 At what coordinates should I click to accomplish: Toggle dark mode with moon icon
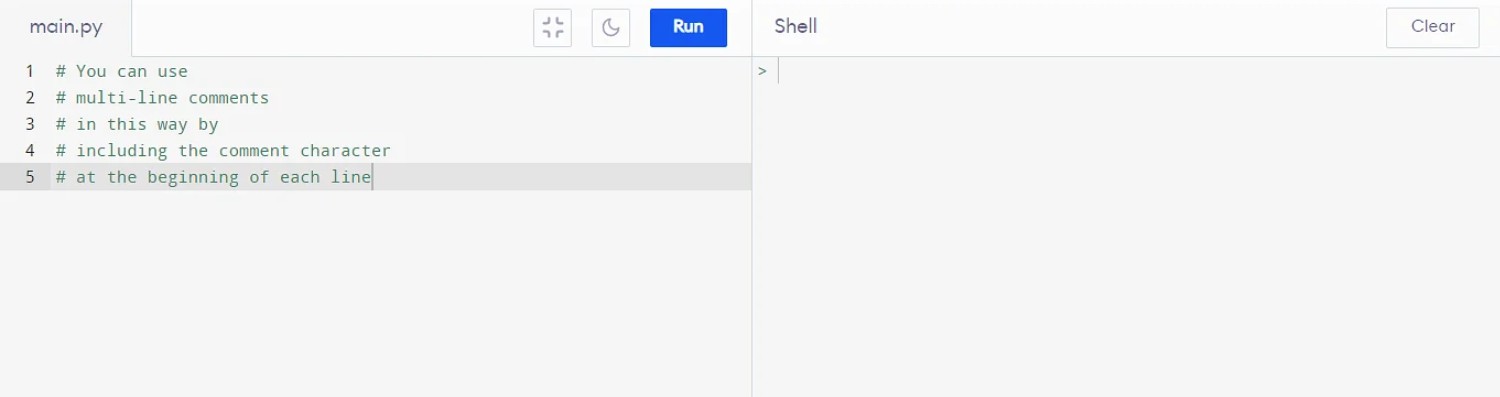[x=611, y=28]
